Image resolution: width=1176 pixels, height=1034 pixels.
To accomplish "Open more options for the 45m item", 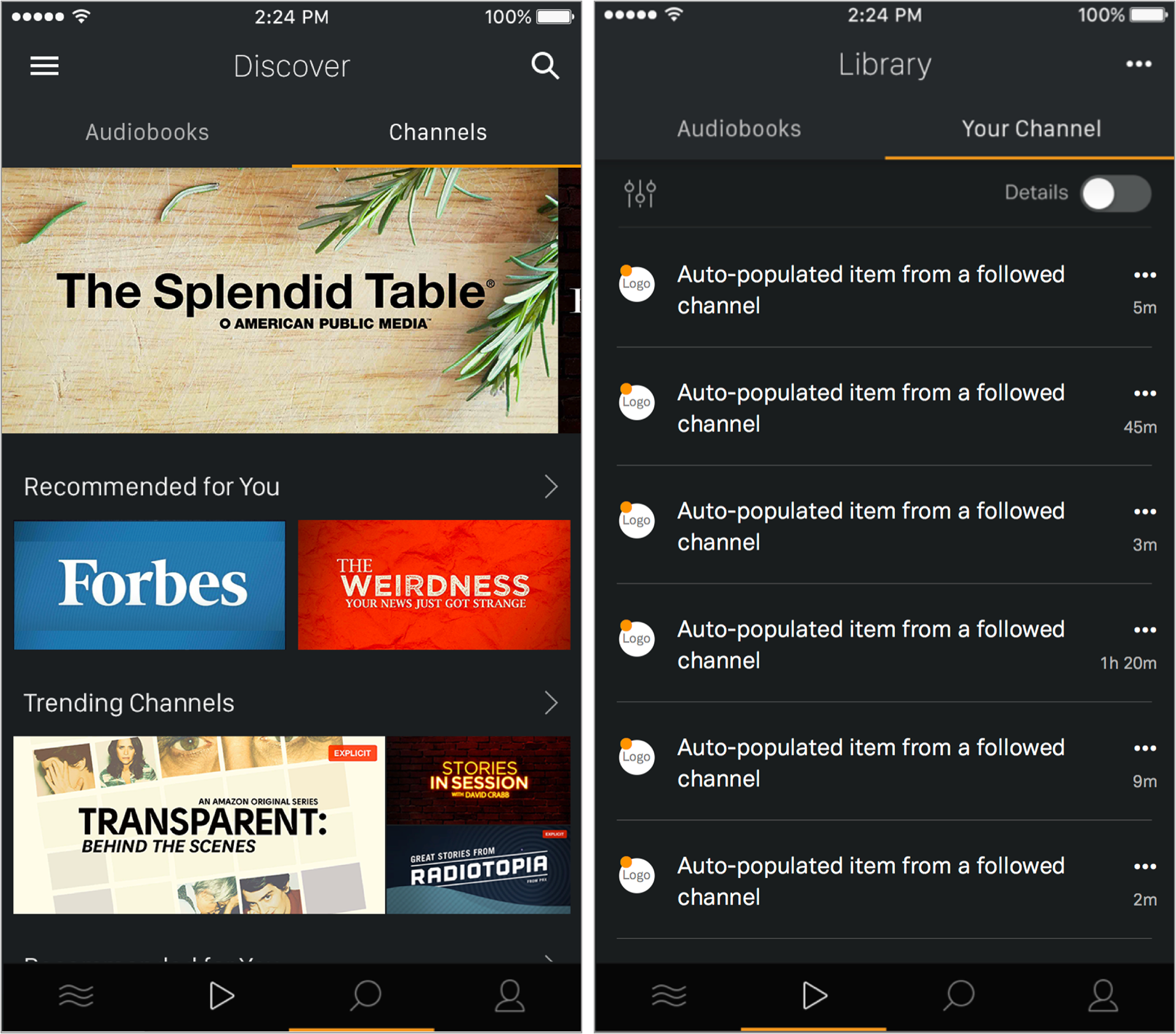I will (1145, 393).
